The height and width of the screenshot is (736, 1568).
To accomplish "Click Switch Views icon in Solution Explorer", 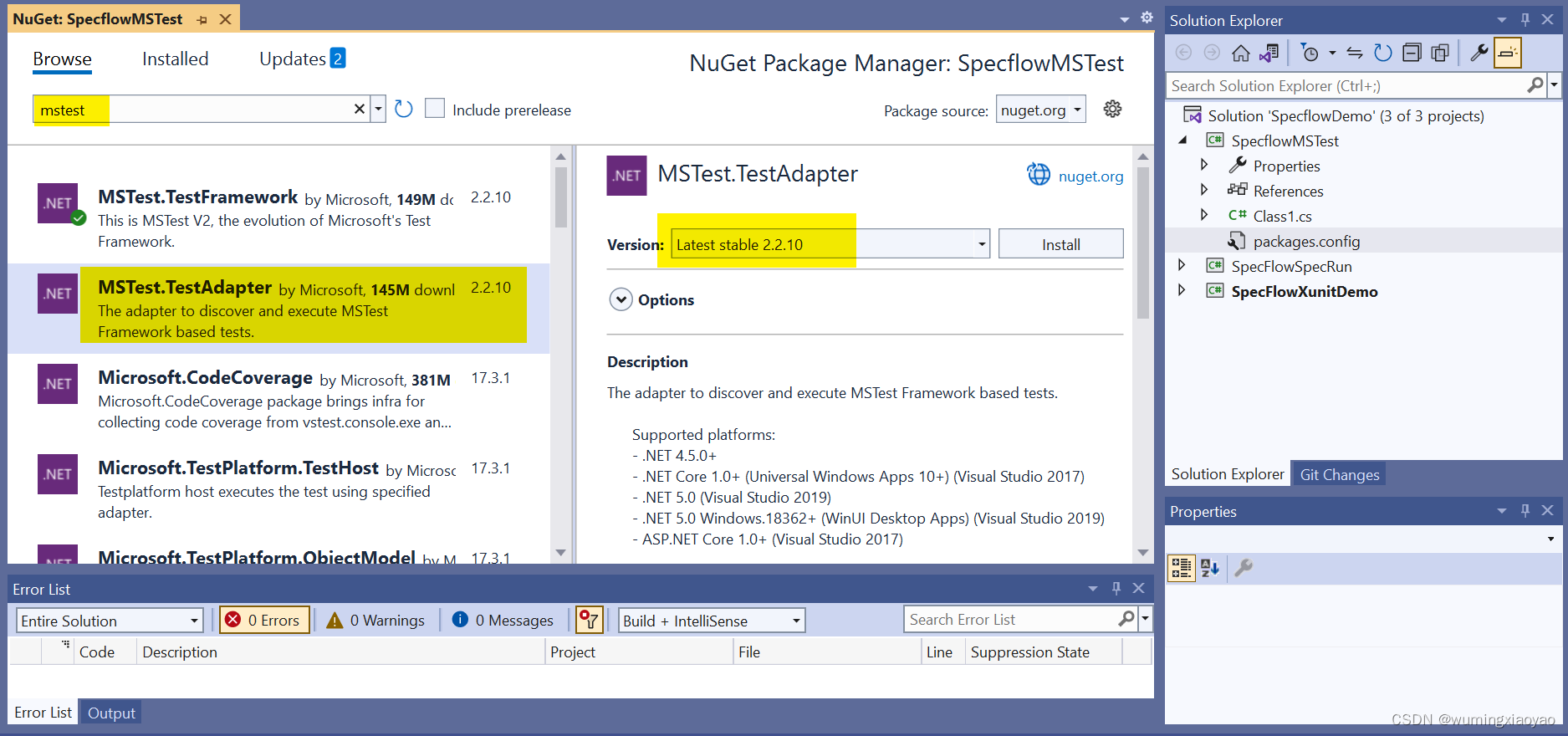I will click(x=1269, y=54).
